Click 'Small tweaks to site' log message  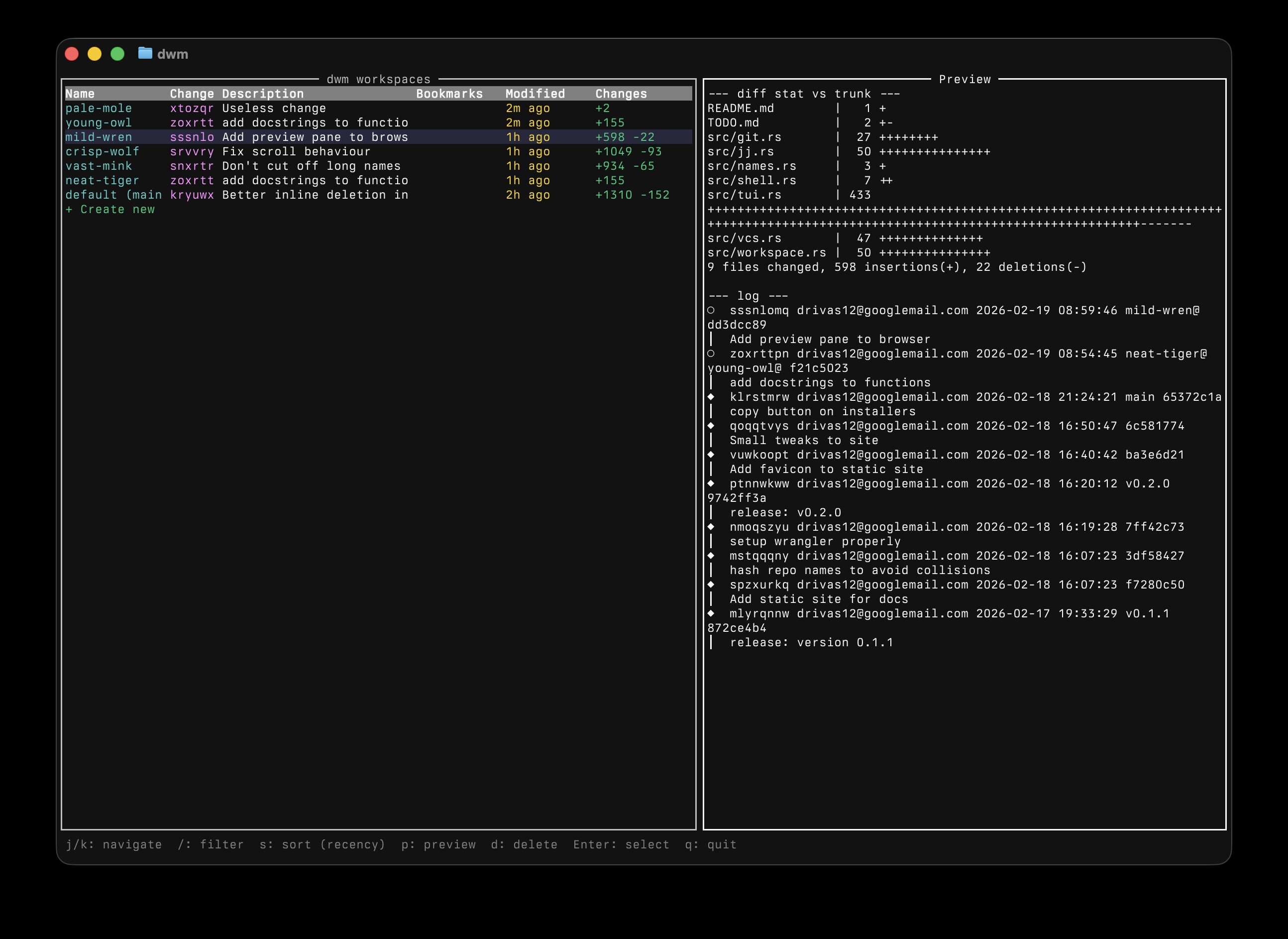(804, 441)
